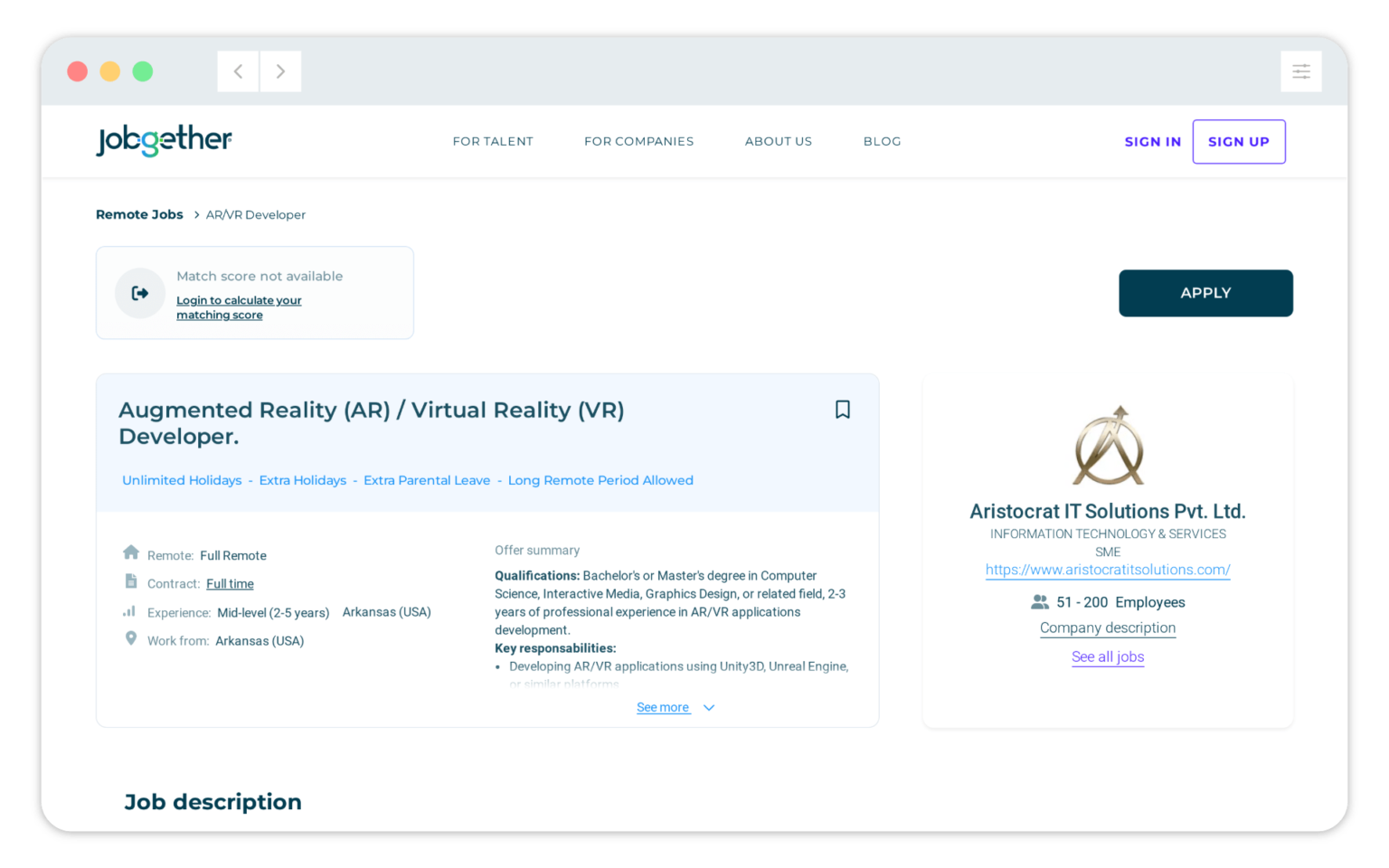Screen dimensions: 1389x868
Task: Click the login arrow icon in match score box
Action: coord(140,293)
